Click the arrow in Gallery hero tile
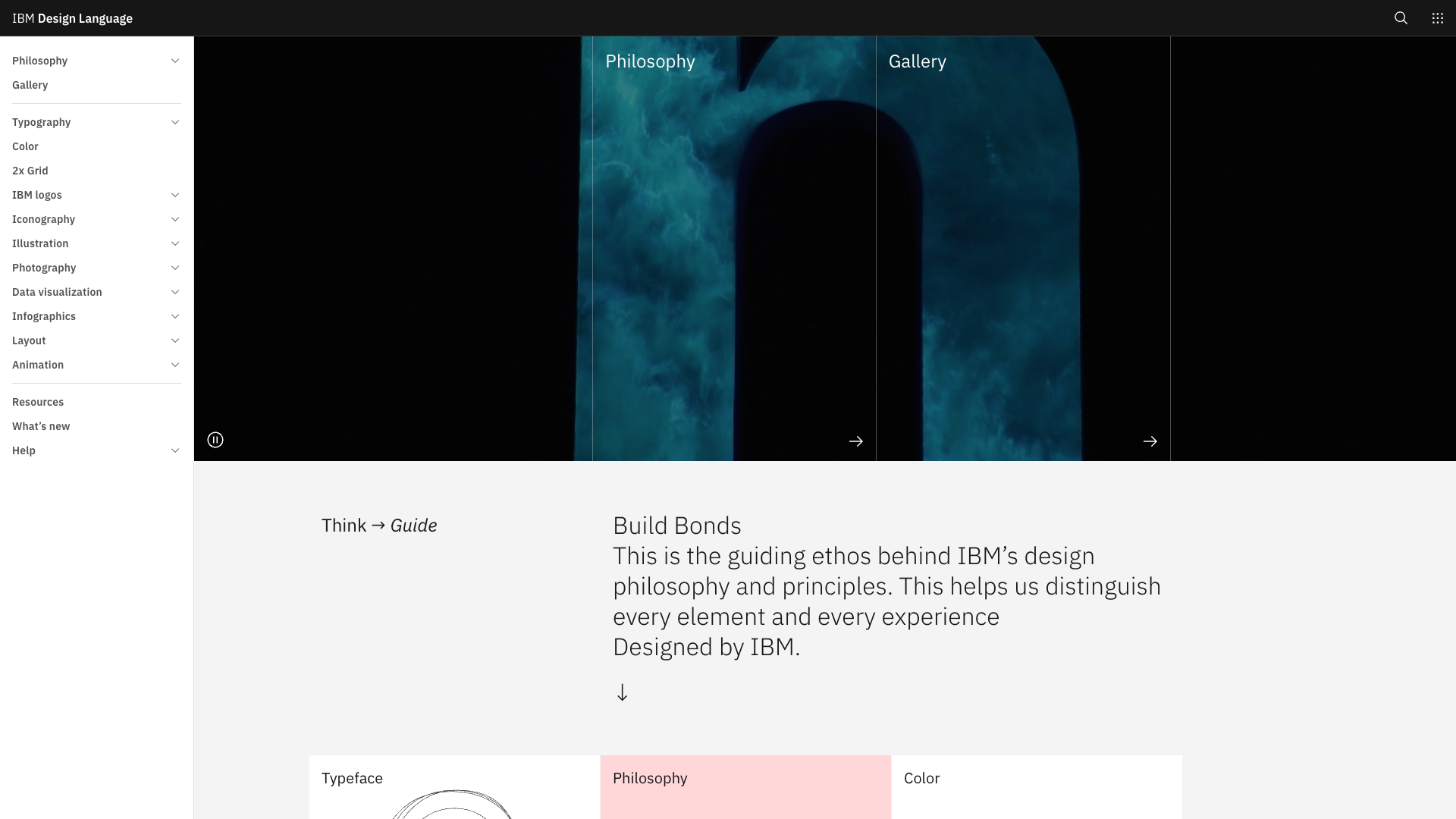 (x=1150, y=441)
